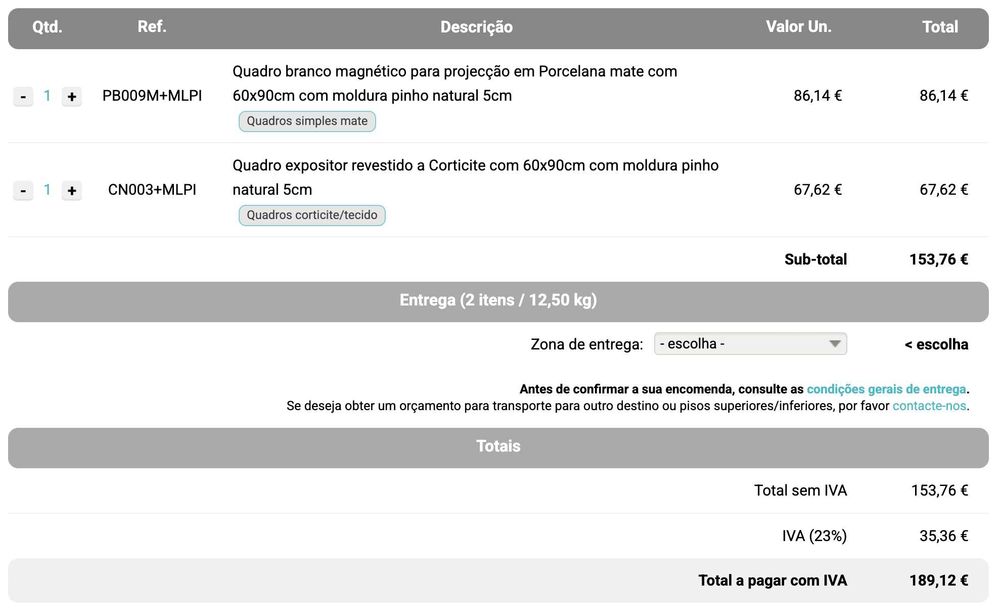Click the dropdown arrow next to escolha
The width and height of the screenshot is (1000, 615).
coord(834,344)
